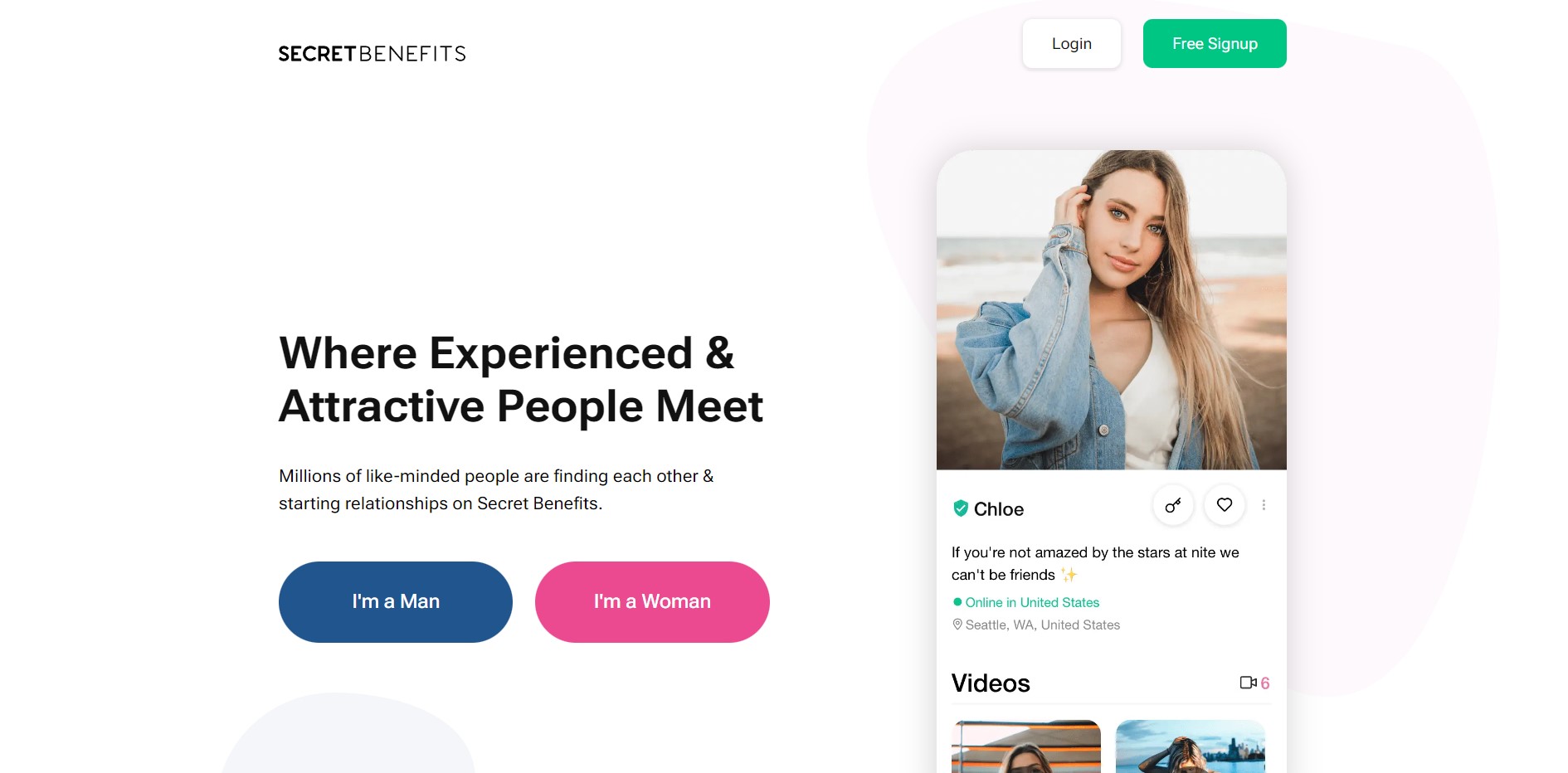
Task: Click the Seattle, WA, United States text
Action: (1043, 625)
